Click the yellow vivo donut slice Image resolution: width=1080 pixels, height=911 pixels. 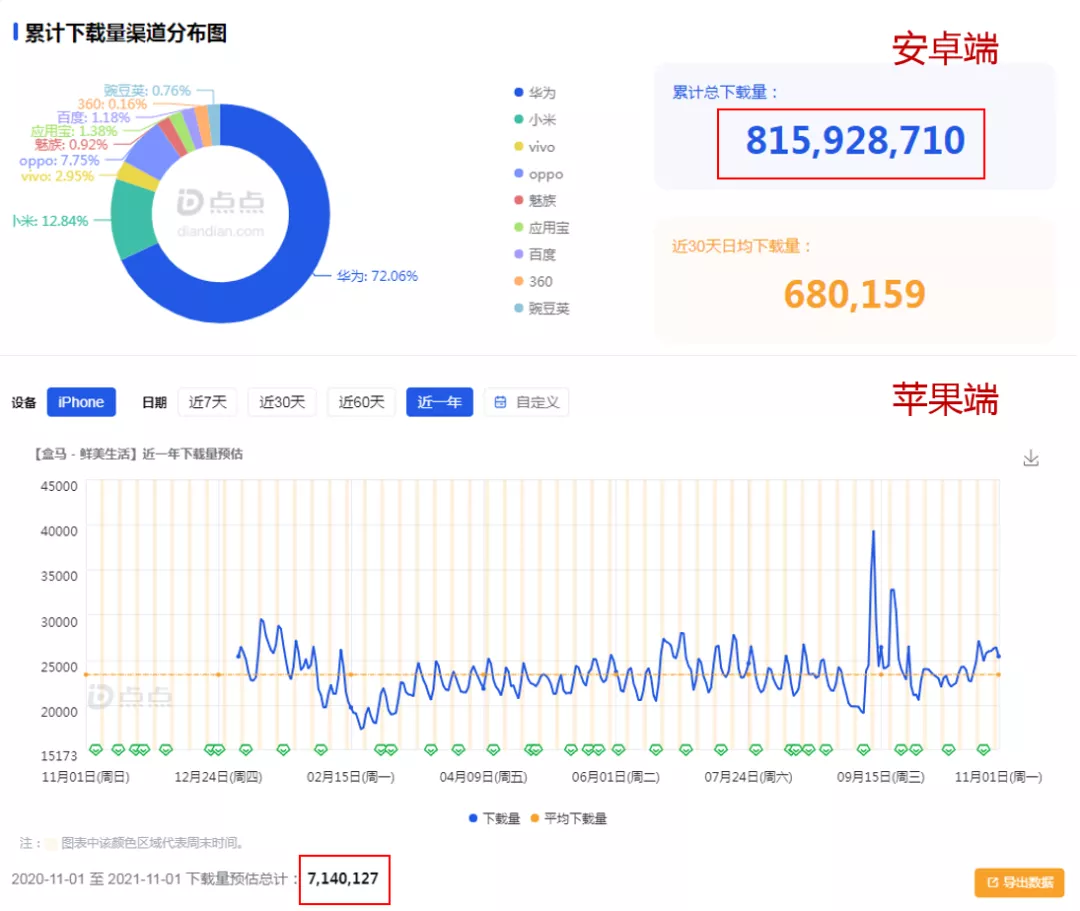tap(137, 177)
